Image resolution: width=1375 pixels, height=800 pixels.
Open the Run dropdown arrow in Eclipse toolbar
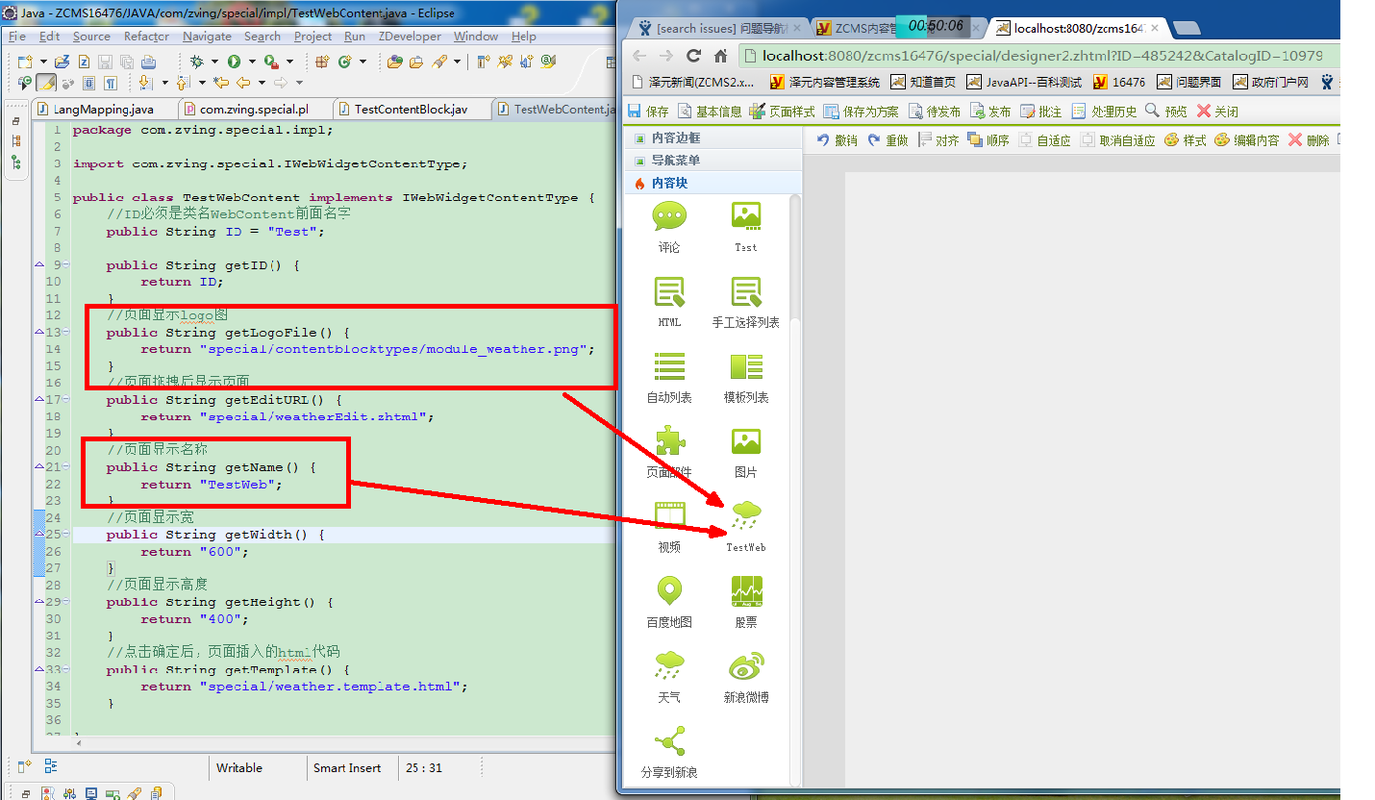[250, 62]
